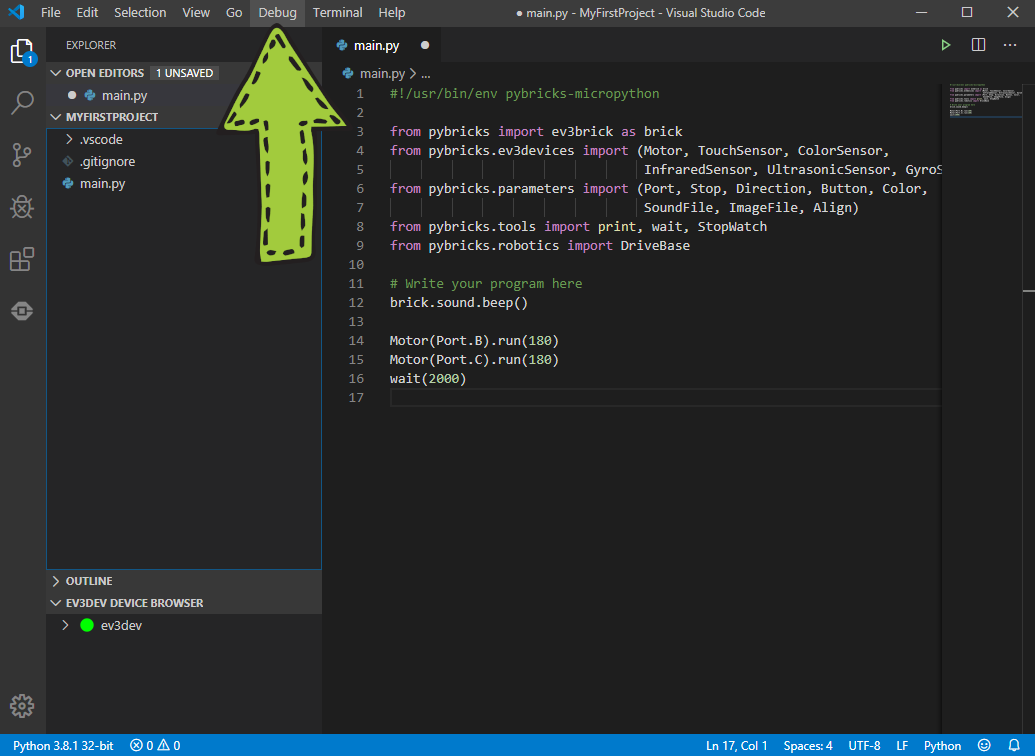The height and width of the screenshot is (756, 1035).
Task: Click main.py in the breadcrumb
Action: point(382,73)
